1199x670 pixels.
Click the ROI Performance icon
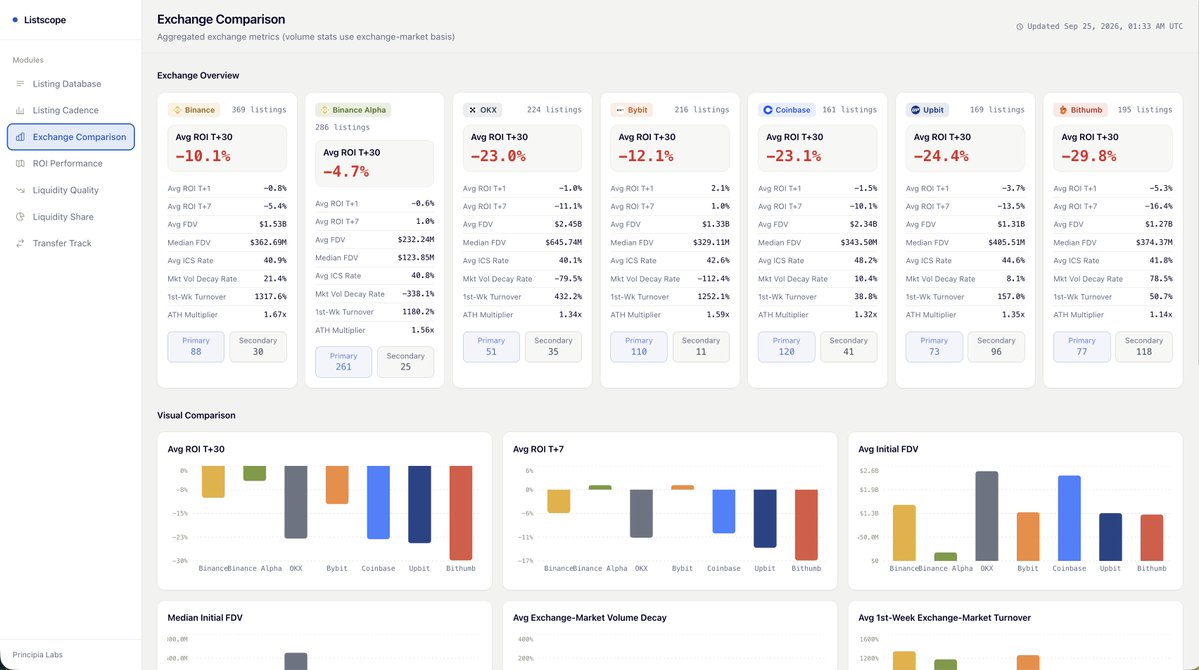pos(20,164)
